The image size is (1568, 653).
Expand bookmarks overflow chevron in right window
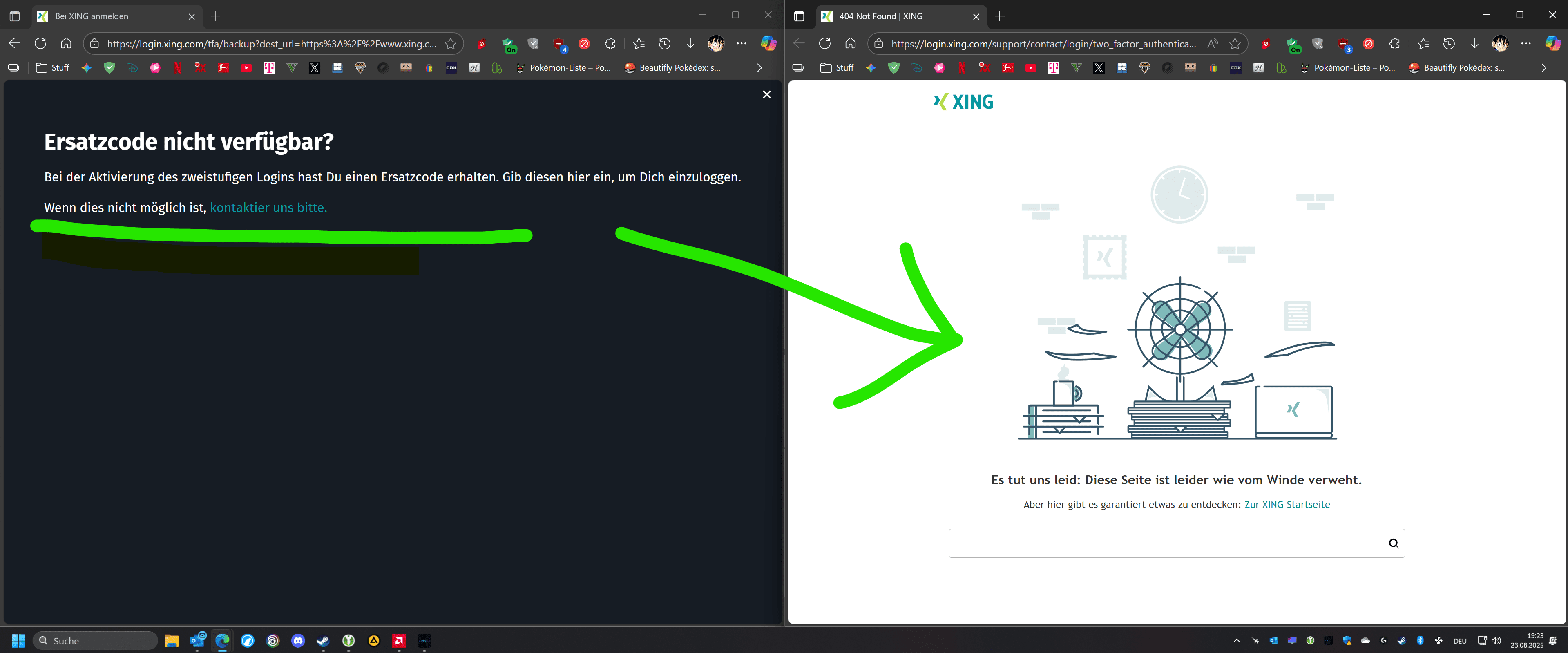point(1543,67)
